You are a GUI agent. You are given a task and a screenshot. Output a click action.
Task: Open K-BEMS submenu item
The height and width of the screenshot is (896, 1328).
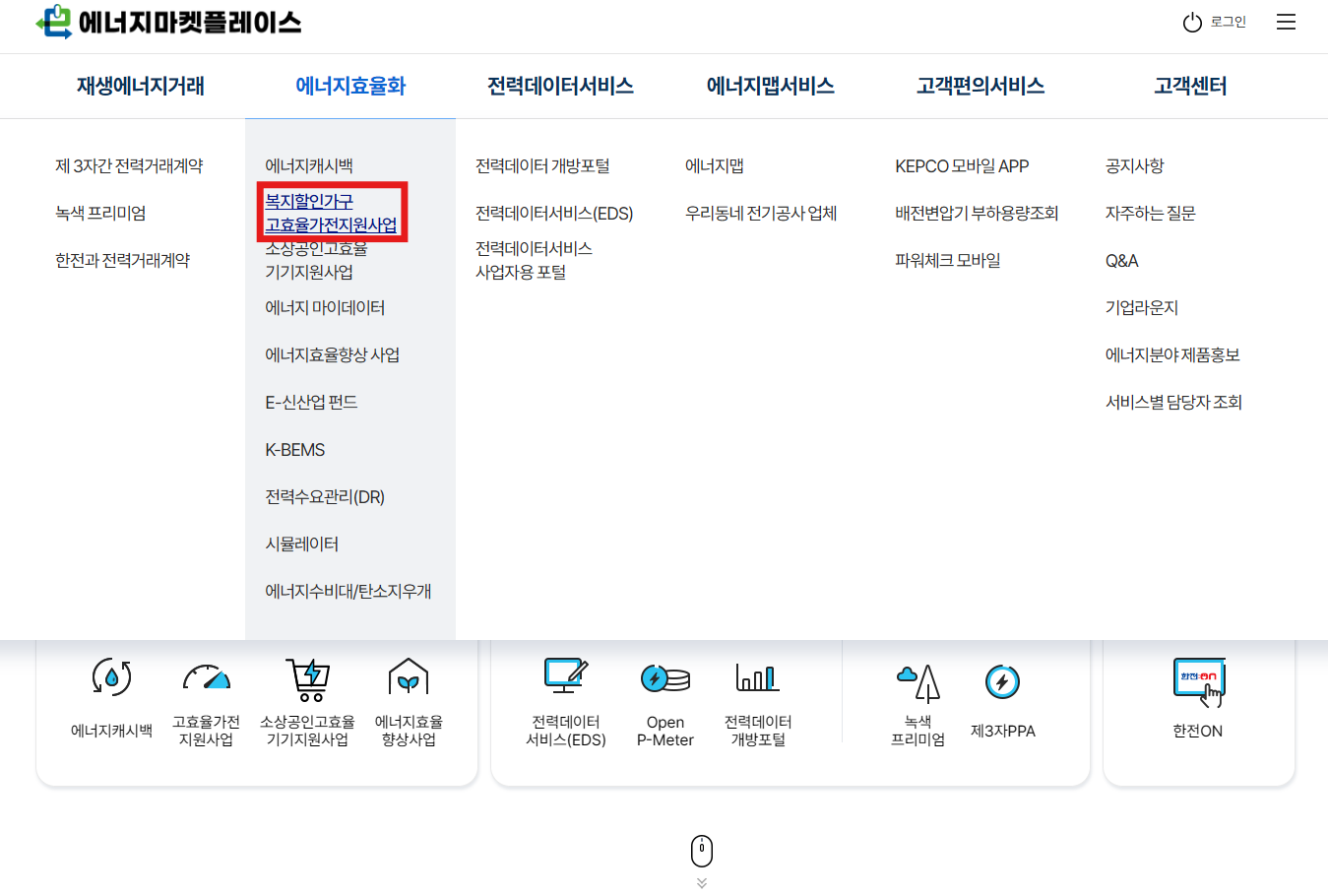coord(294,450)
